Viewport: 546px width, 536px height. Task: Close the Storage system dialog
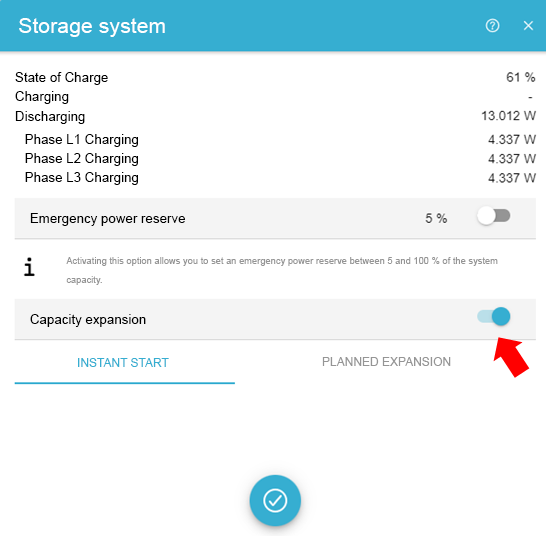pyautogui.click(x=528, y=25)
